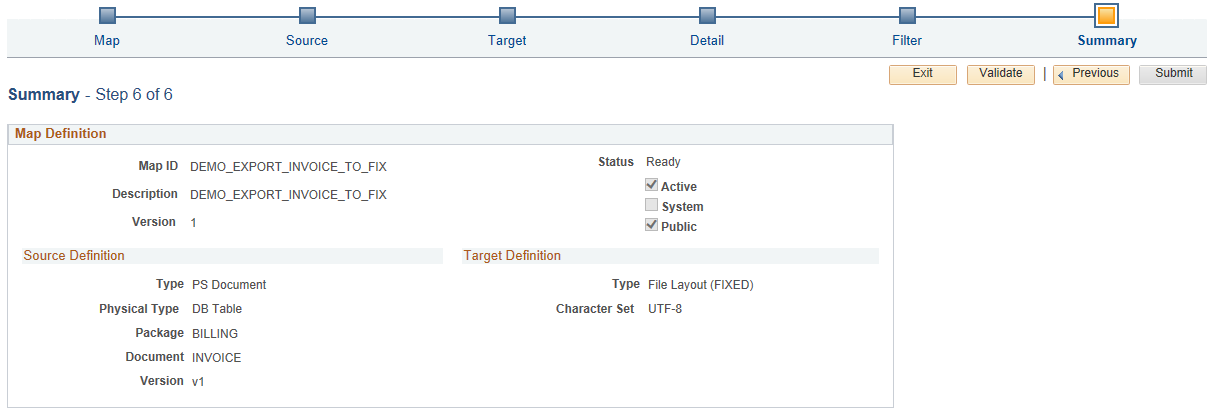Click the Submit button
Viewport: 1213px width, 413px height.
pyautogui.click(x=1173, y=74)
